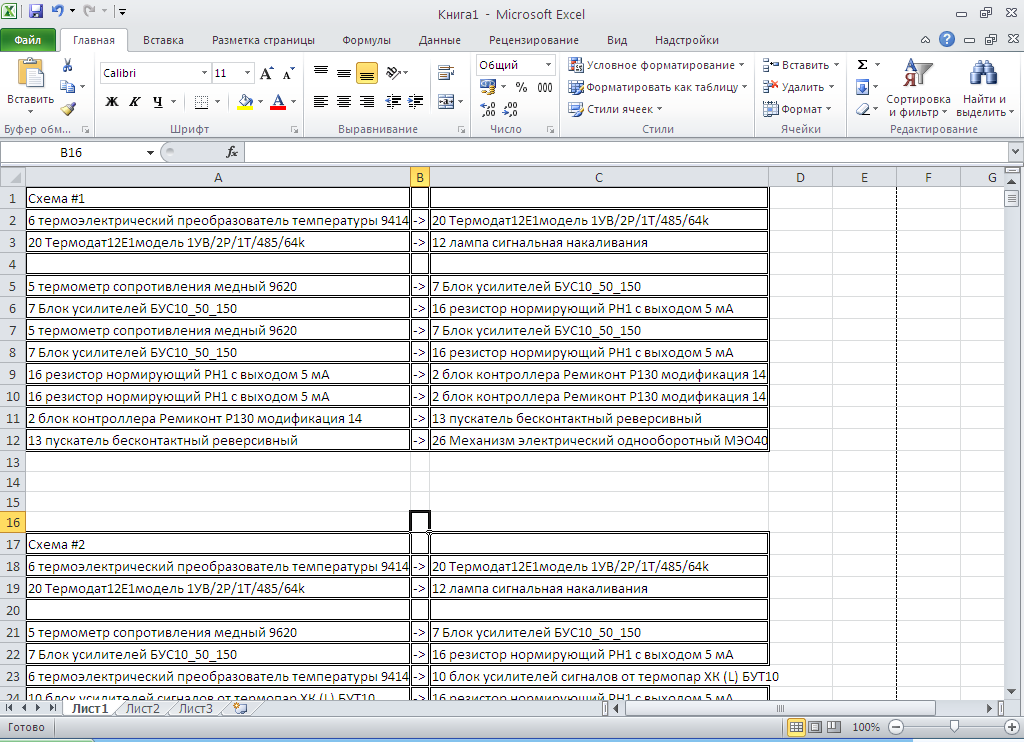Screen dimensions: 1024x742
Task: Switch to Рецензирование tab
Action: click(x=534, y=40)
